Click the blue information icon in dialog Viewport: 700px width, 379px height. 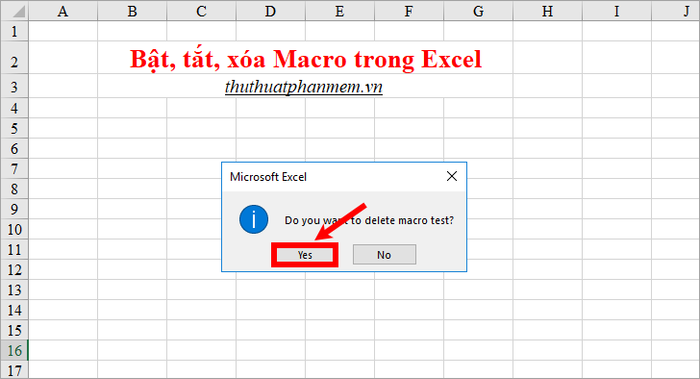[x=254, y=220]
